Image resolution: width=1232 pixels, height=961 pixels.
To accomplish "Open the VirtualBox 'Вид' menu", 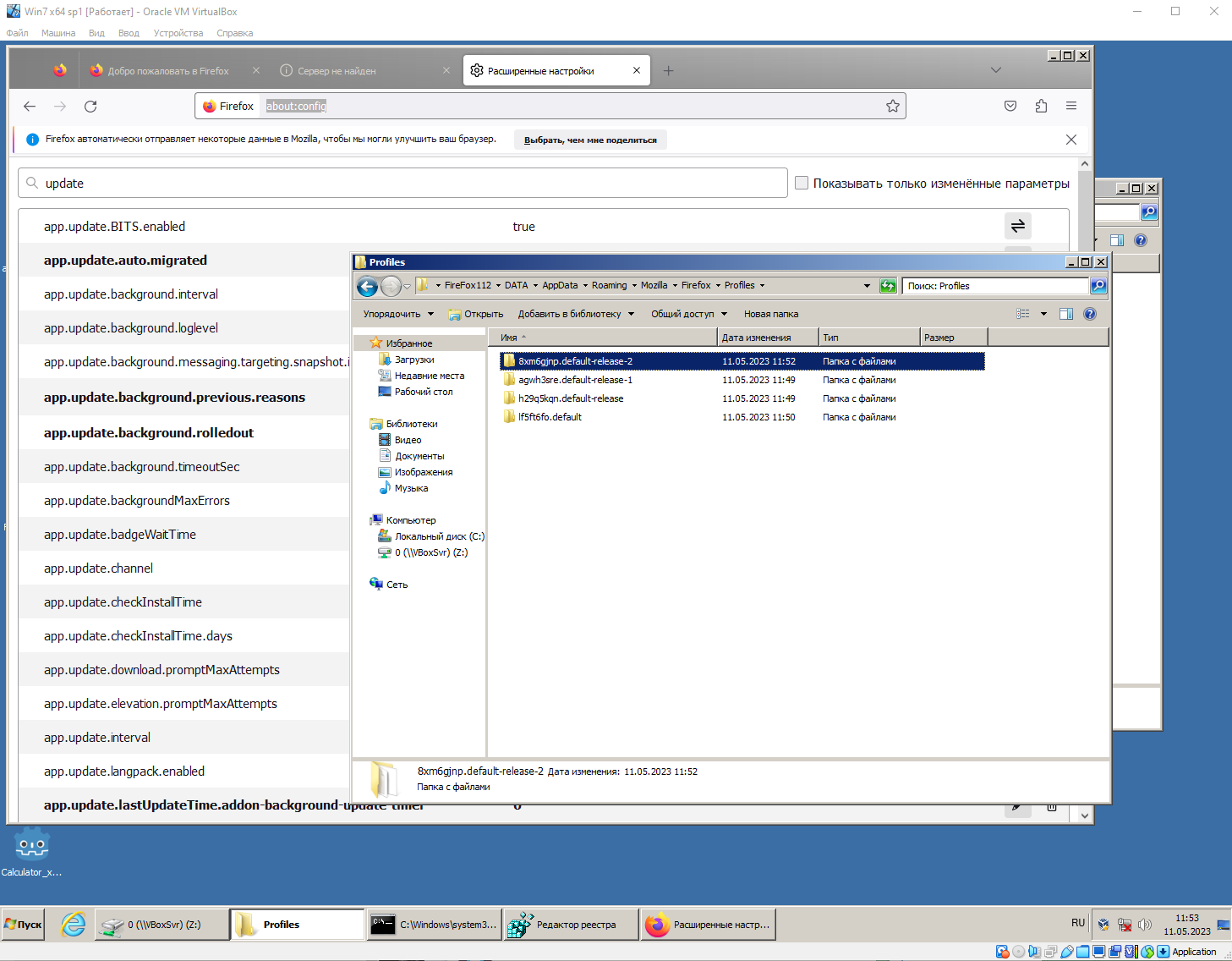I will point(96,33).
